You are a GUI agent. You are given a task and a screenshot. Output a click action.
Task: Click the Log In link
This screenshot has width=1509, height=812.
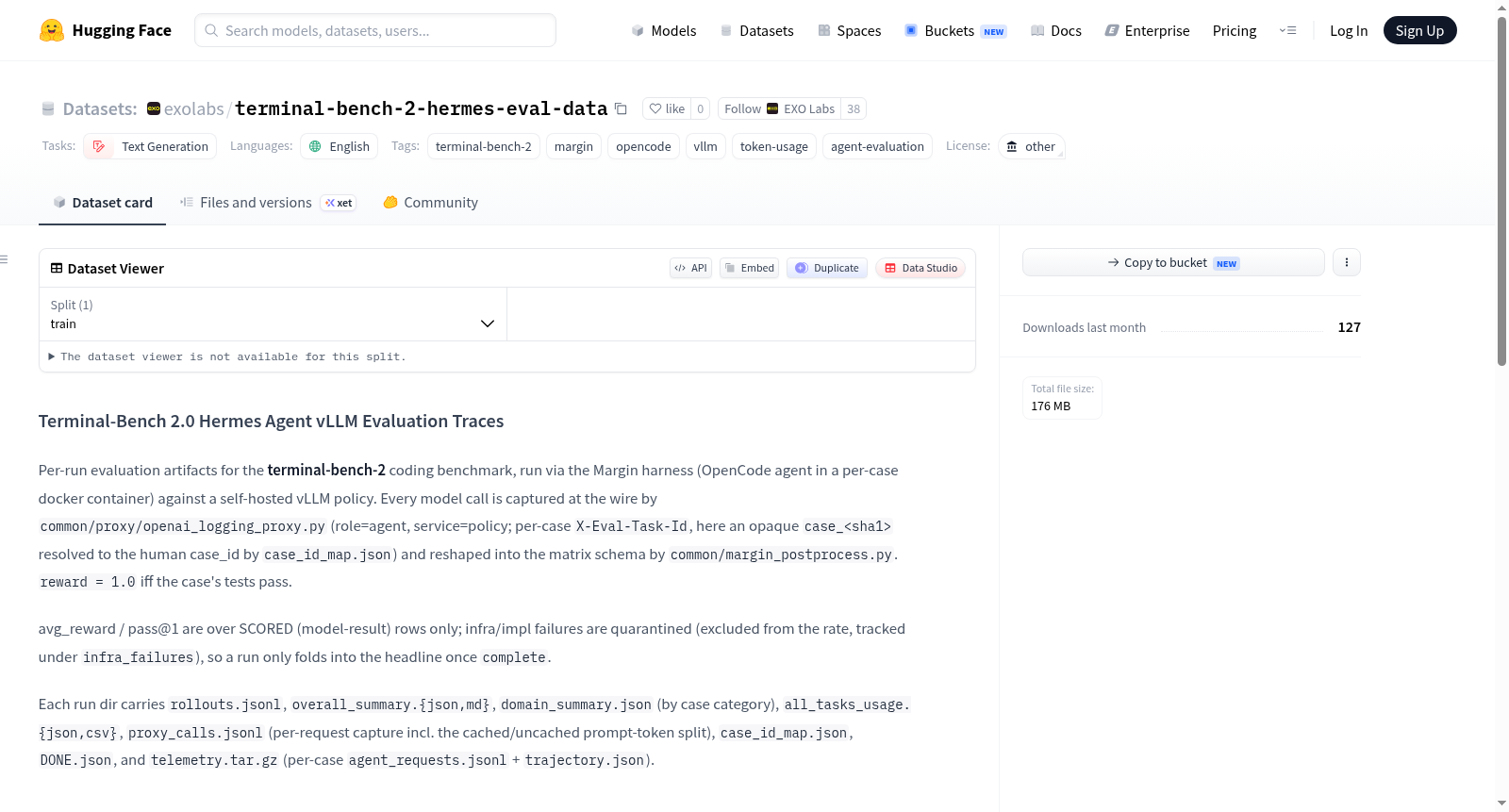coord(1349,30)
